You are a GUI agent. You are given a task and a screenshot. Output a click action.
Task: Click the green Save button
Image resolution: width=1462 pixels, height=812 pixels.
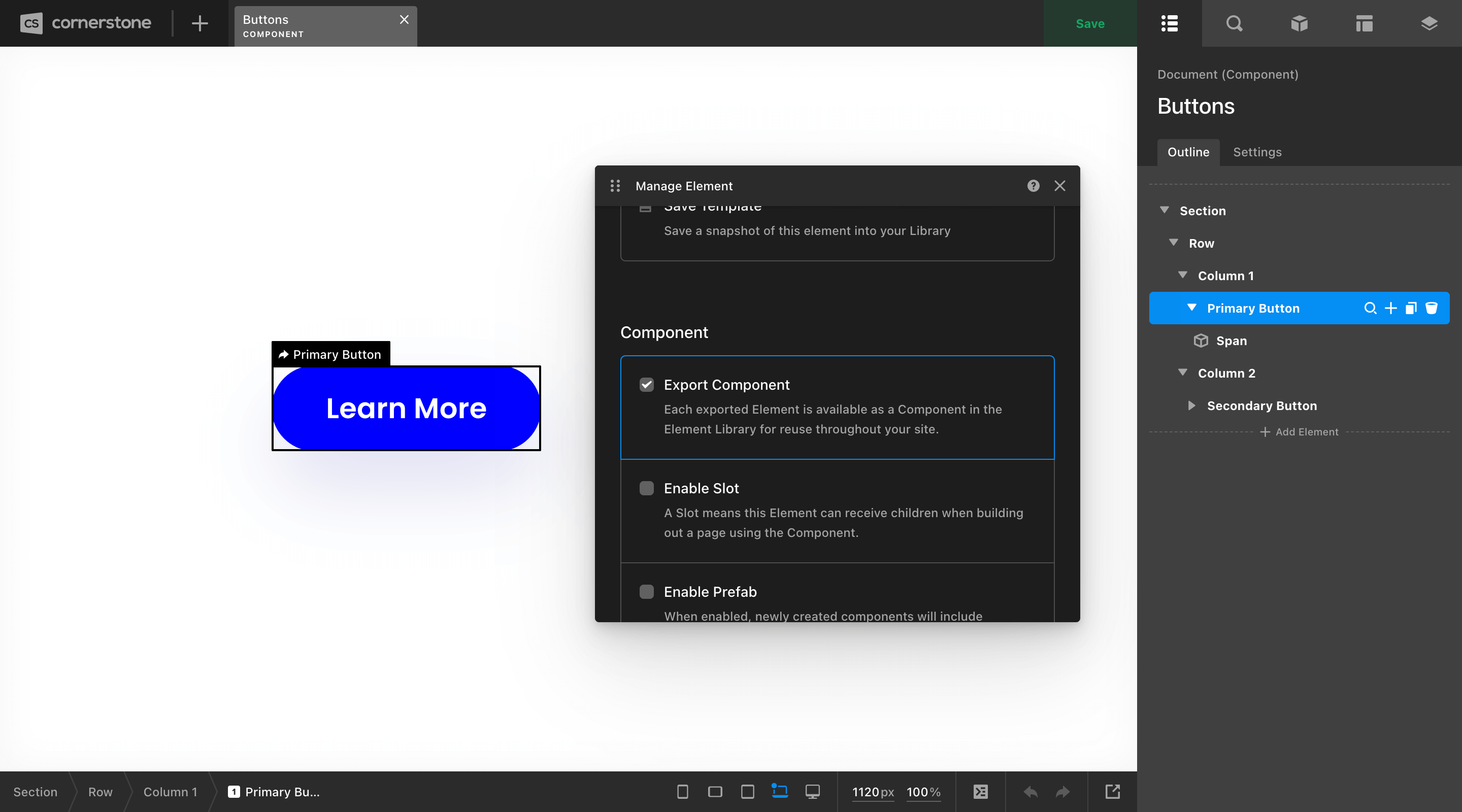click(1090, 23)
